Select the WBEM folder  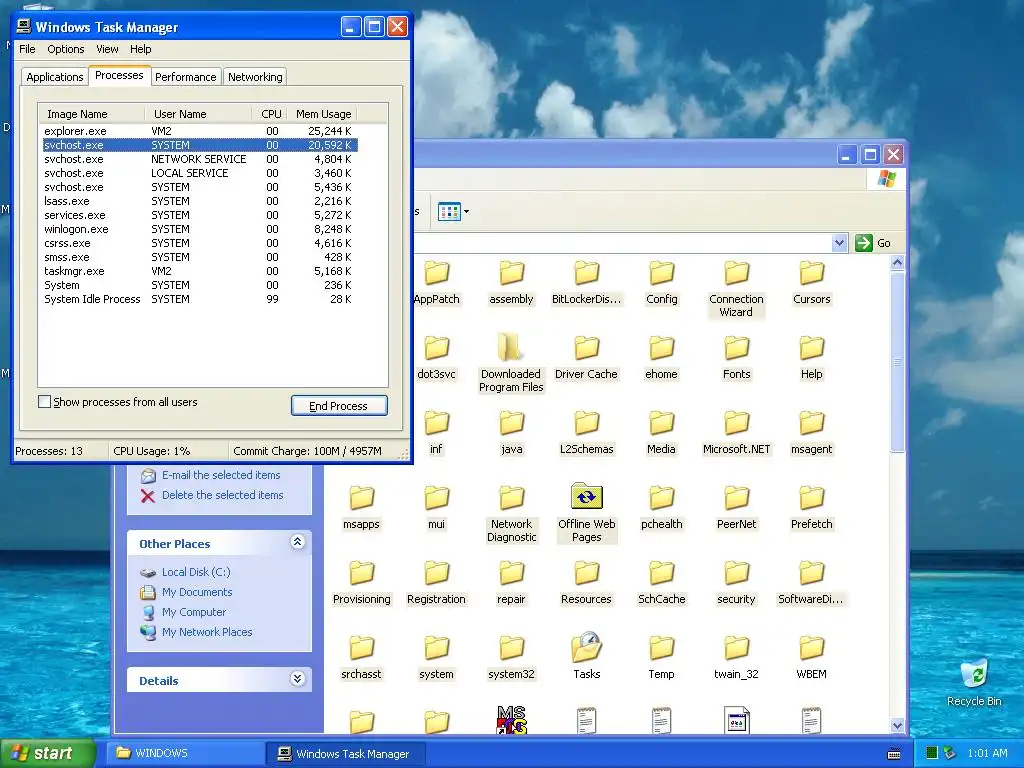(x=812, y=659)
